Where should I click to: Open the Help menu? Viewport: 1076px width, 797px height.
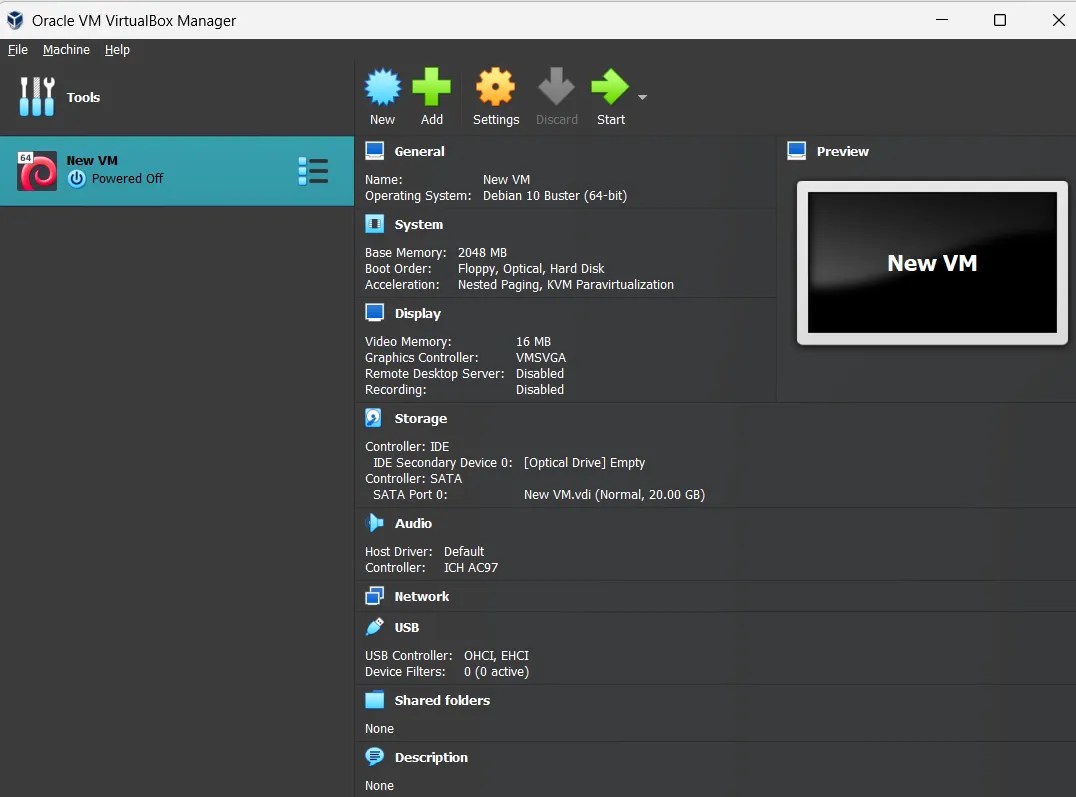(x=117, y=50)
